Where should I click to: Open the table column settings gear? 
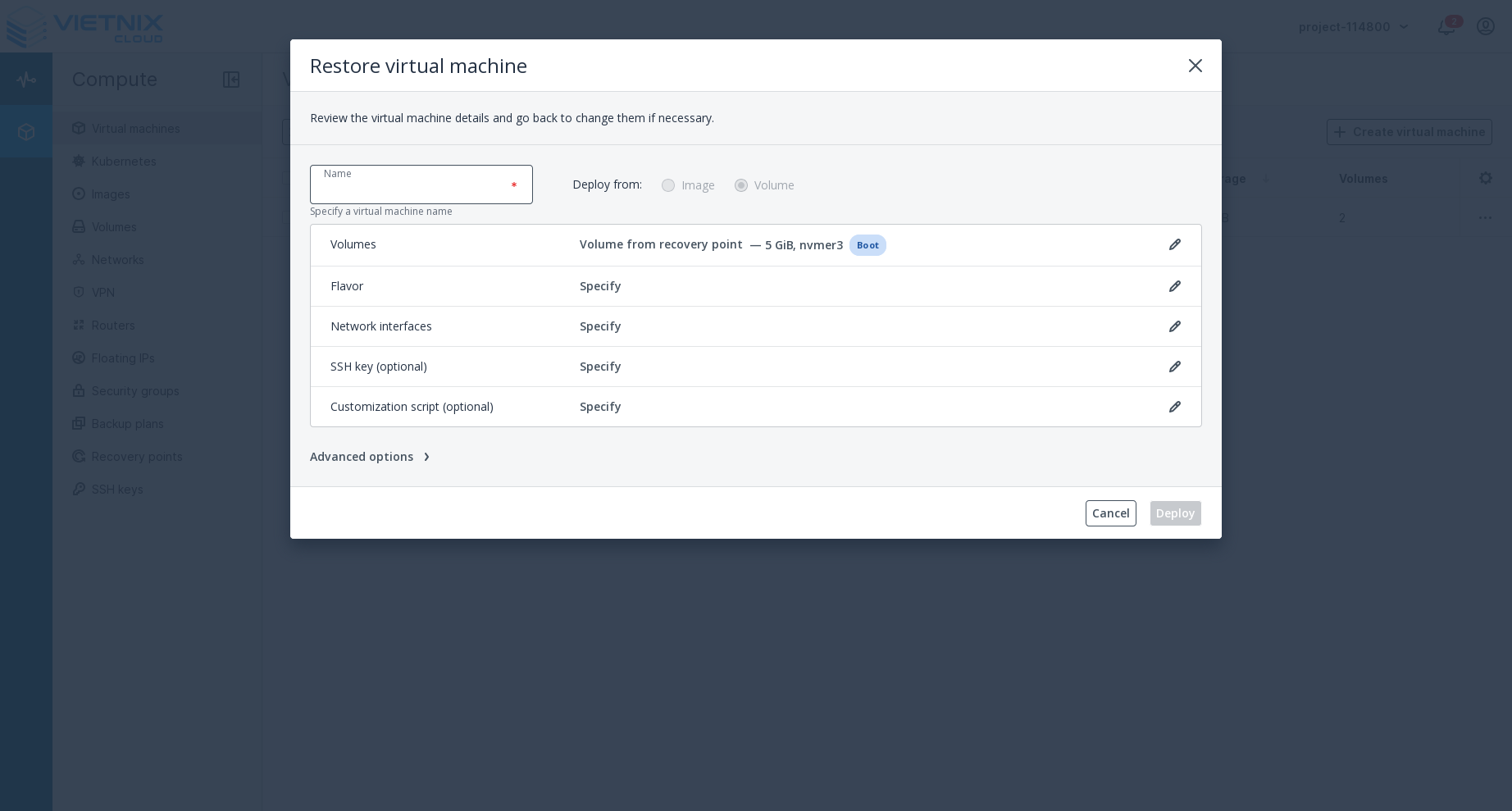coord(1486,178)
